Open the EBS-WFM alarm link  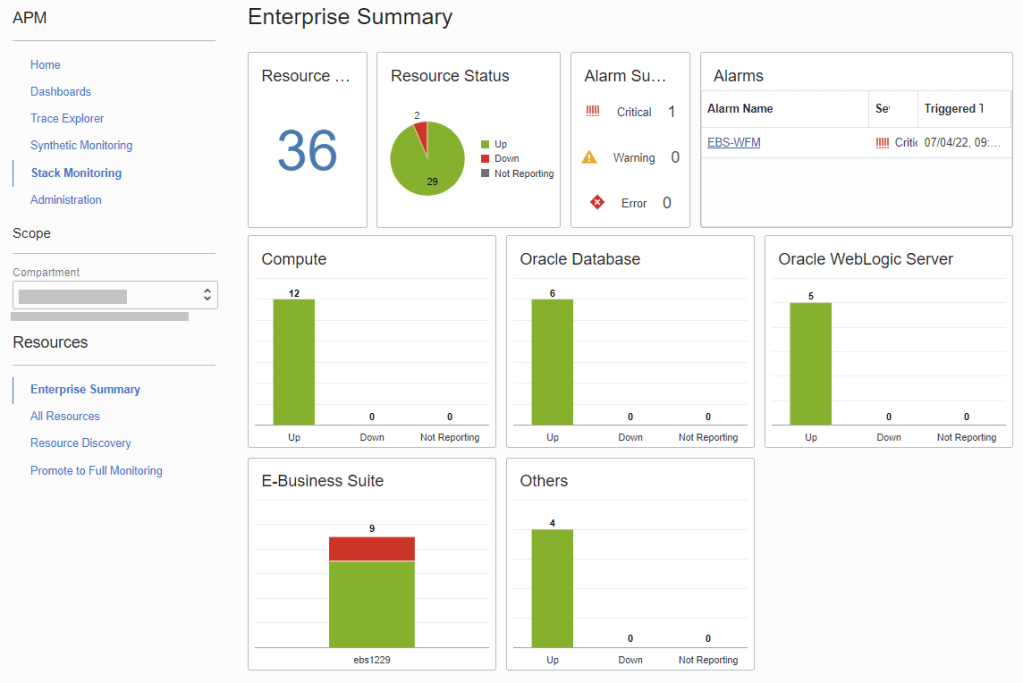click(x=733, y=143)
